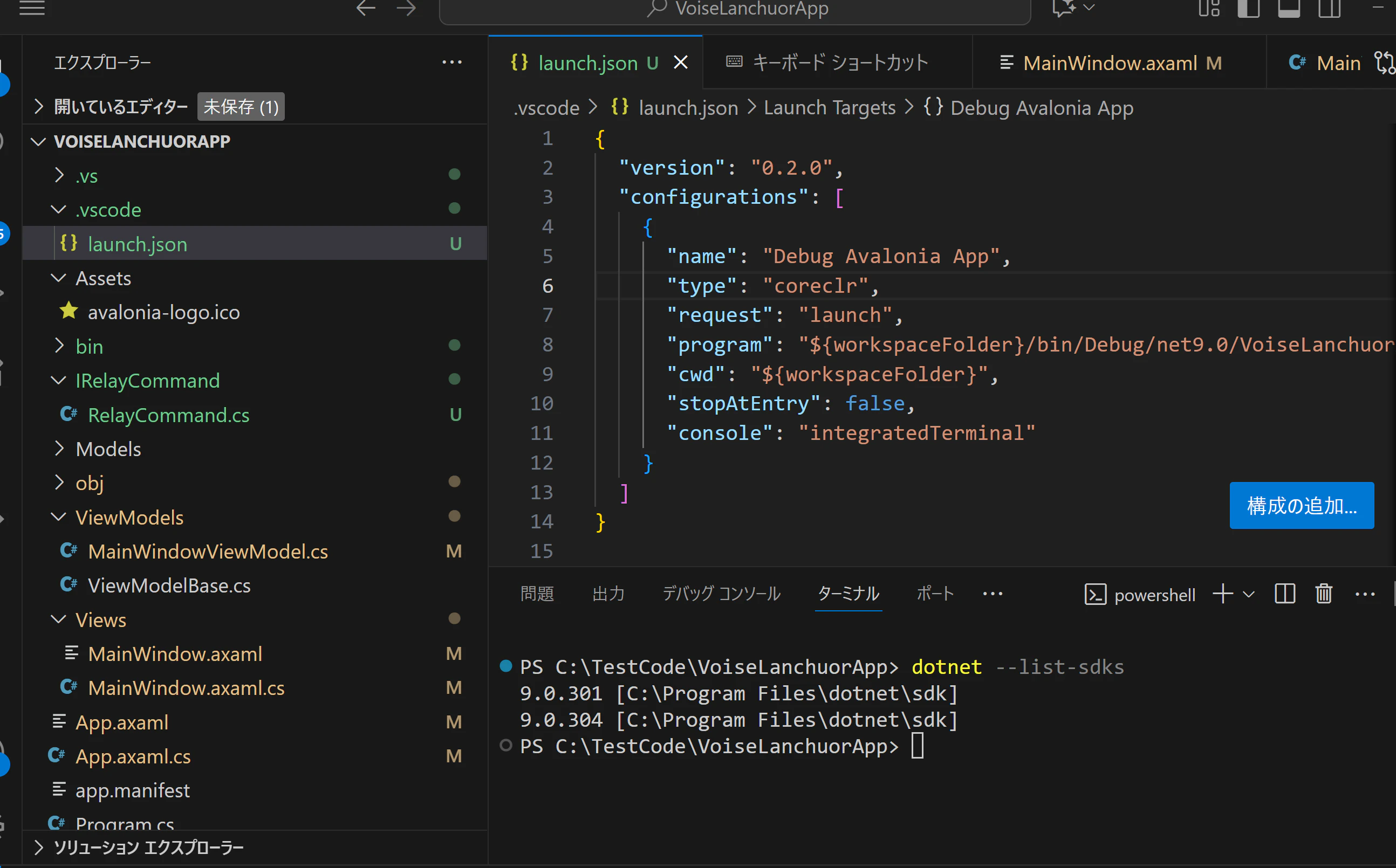Open the Copilot chat icon in title bar
The height and width of the screenshot is (868, 1396).
coord(1064,8)
